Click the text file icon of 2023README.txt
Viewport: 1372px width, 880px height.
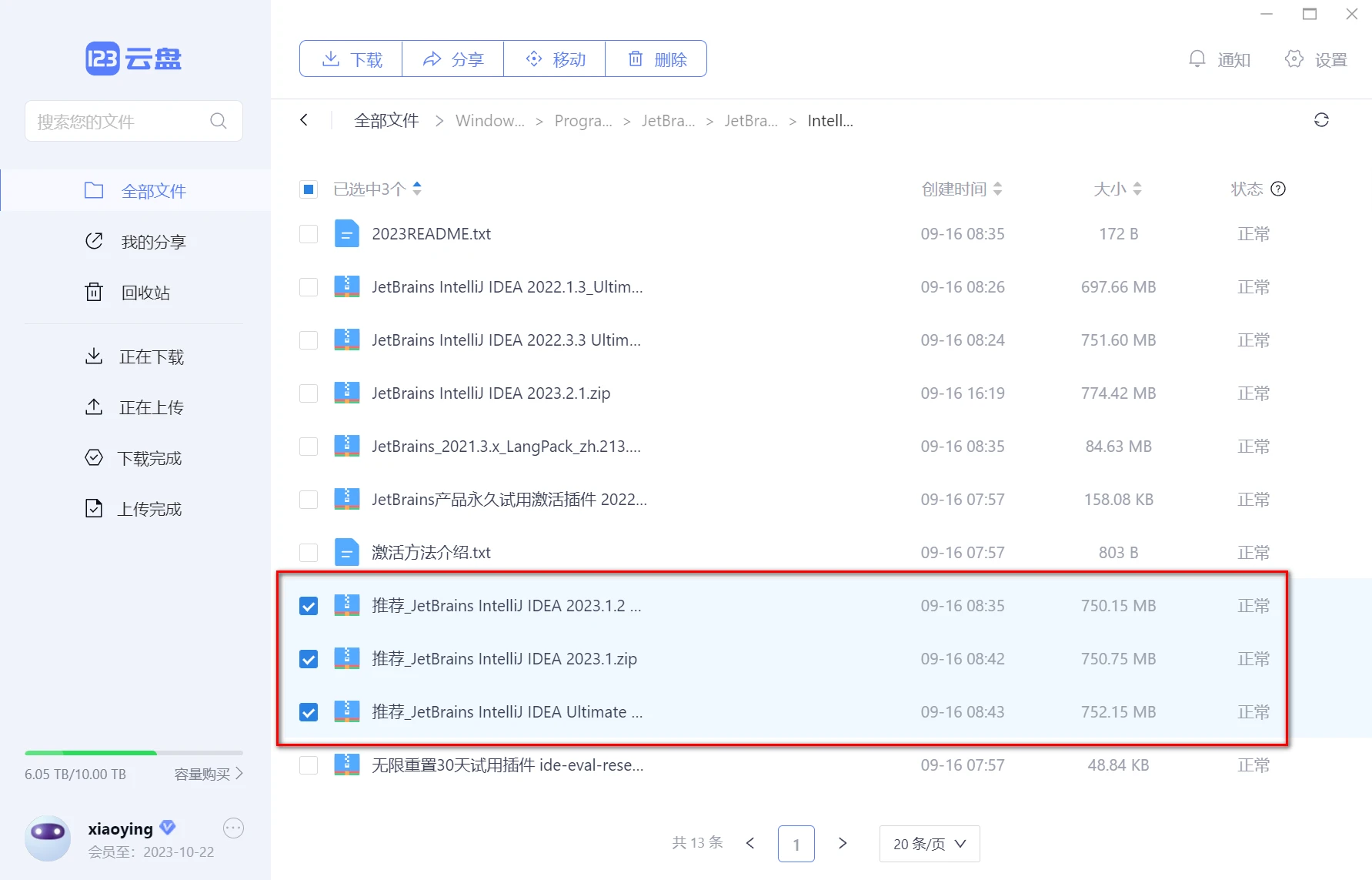[347, 233]
